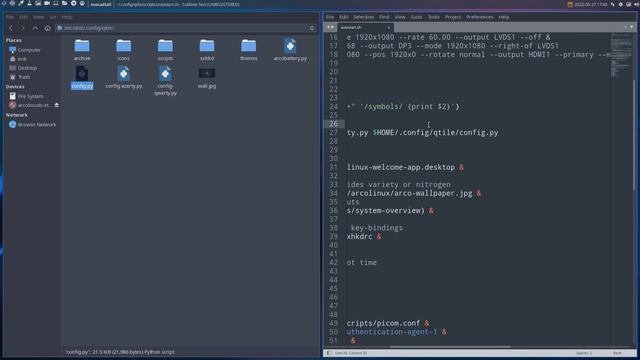The height and width of the screenshot is (360, 640).
Task: Open the Sublime Text Tools menu
Action: (x=433, y=17)
